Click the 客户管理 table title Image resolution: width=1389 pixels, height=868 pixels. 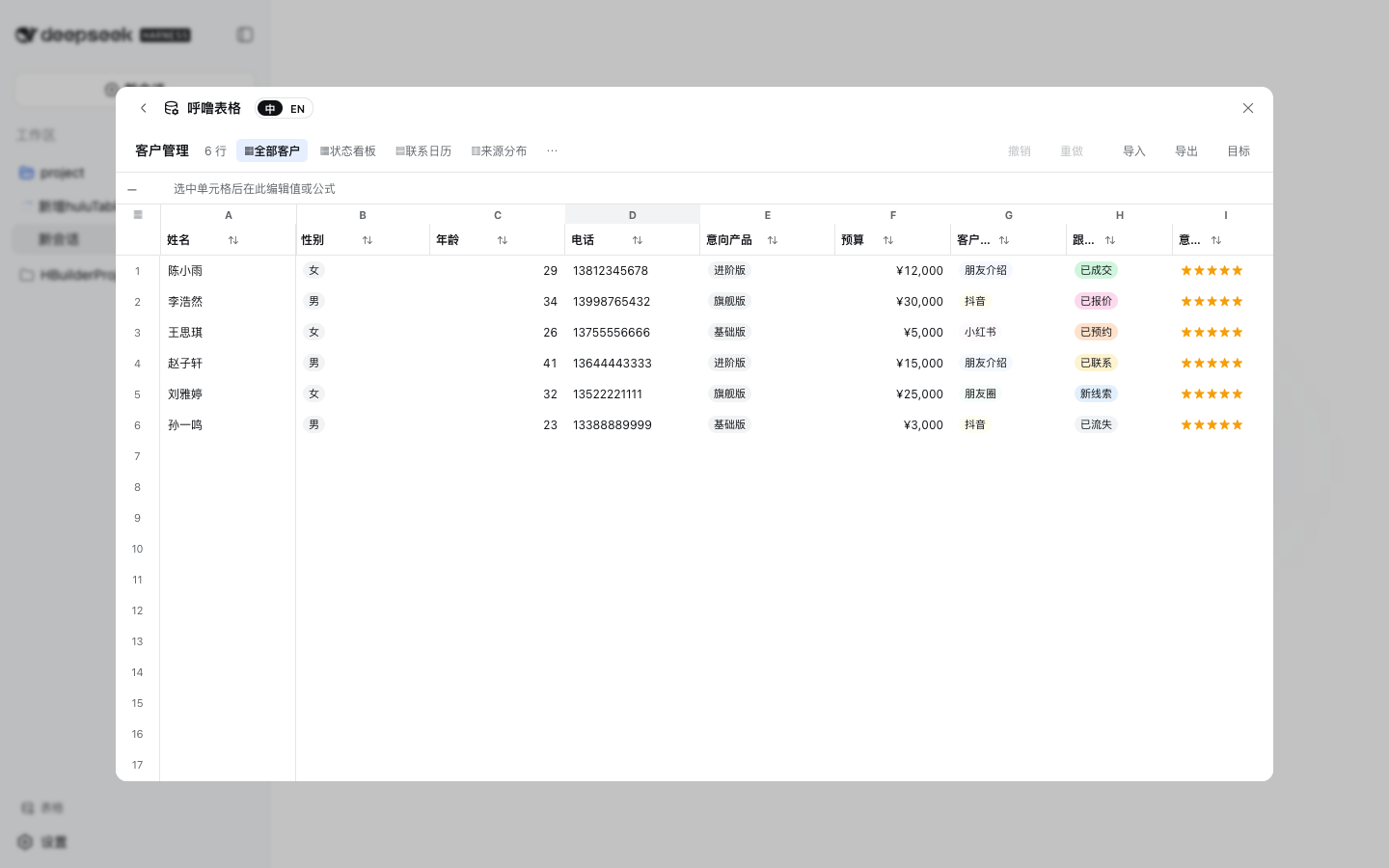click(x=162, y=150)
